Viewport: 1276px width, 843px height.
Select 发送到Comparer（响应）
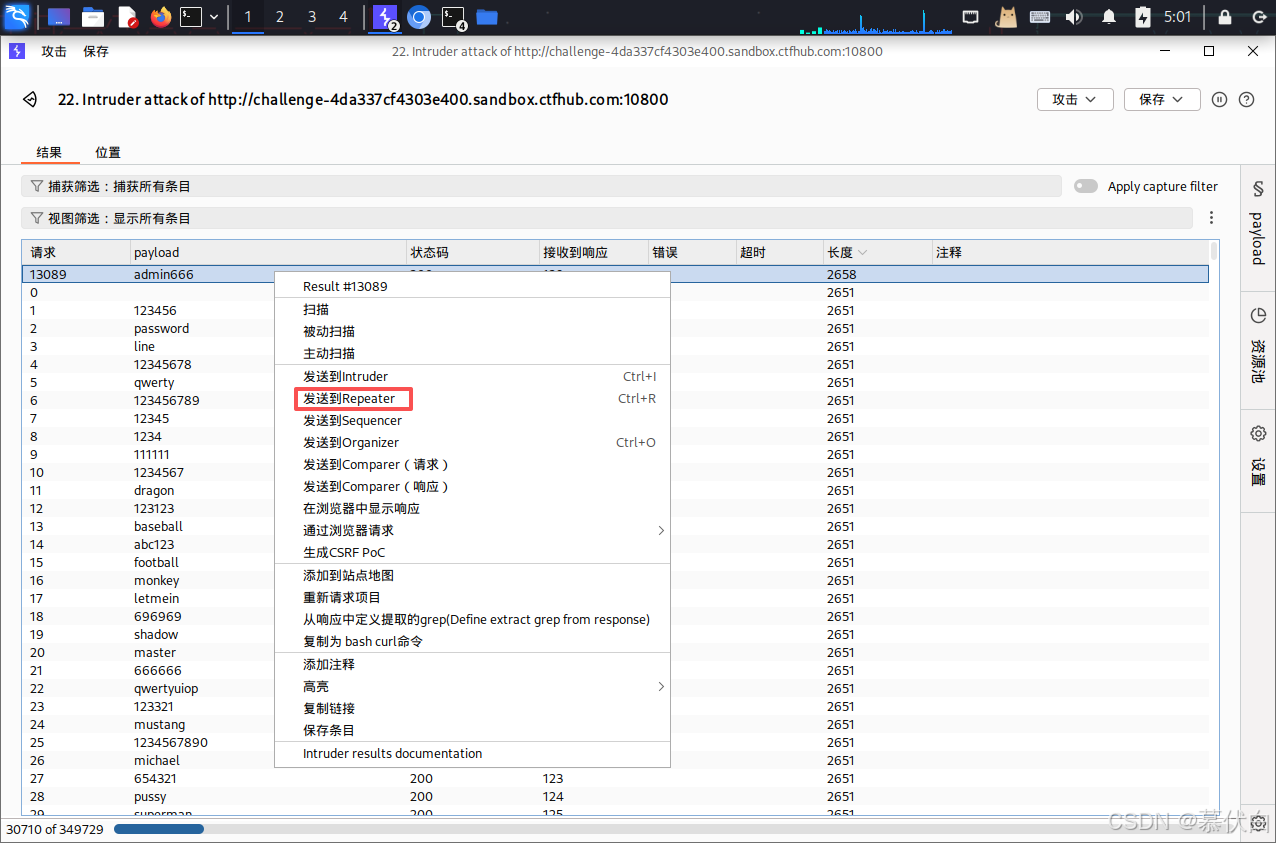pyautogui.click(x=472, y=486)
